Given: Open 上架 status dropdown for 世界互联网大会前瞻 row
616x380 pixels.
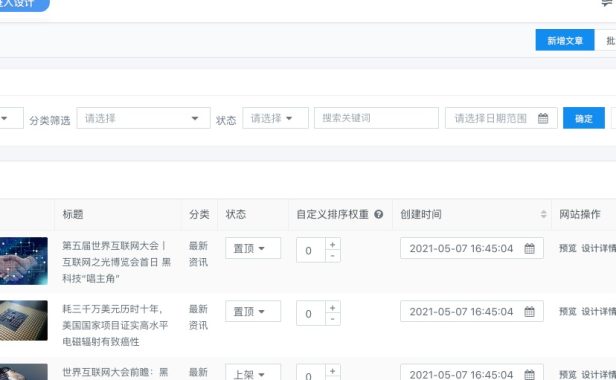Looking at the screenshot, I should [x=253, y=372].
